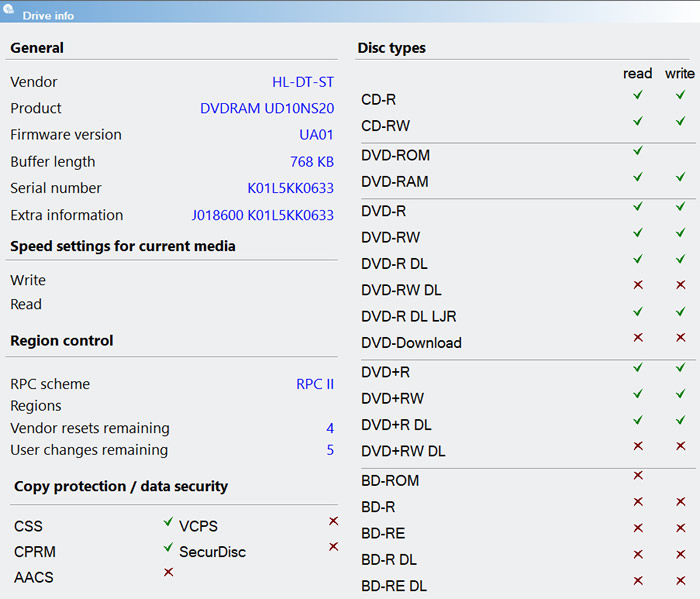The height and width of the screenshot is (599, 700).
Task: Click the DVD-RW DL read cross
Action: point(638,285)
